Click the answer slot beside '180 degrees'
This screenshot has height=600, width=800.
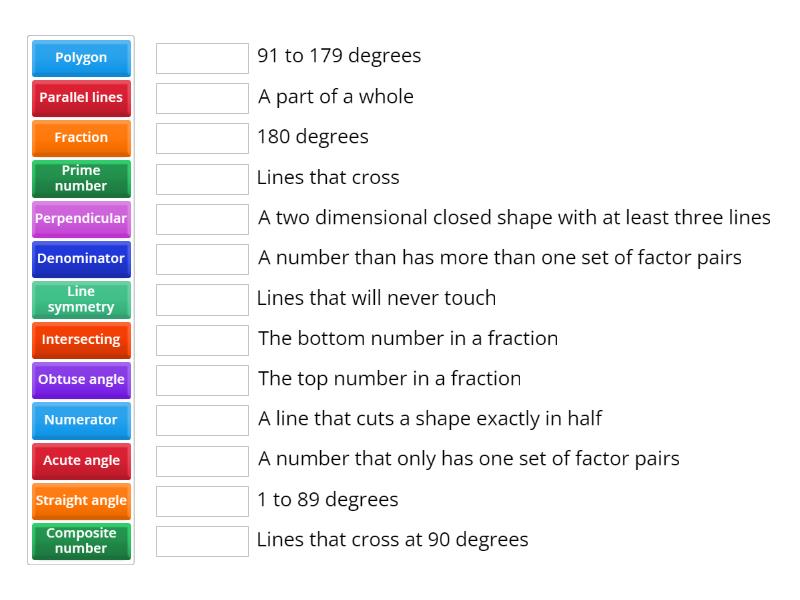(201, 137)
